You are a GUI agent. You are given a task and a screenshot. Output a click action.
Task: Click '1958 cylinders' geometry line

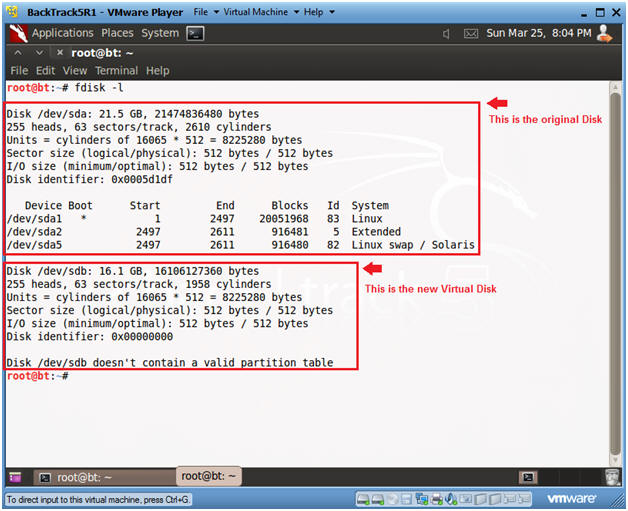pyautogui.click(x=139, y=284)
